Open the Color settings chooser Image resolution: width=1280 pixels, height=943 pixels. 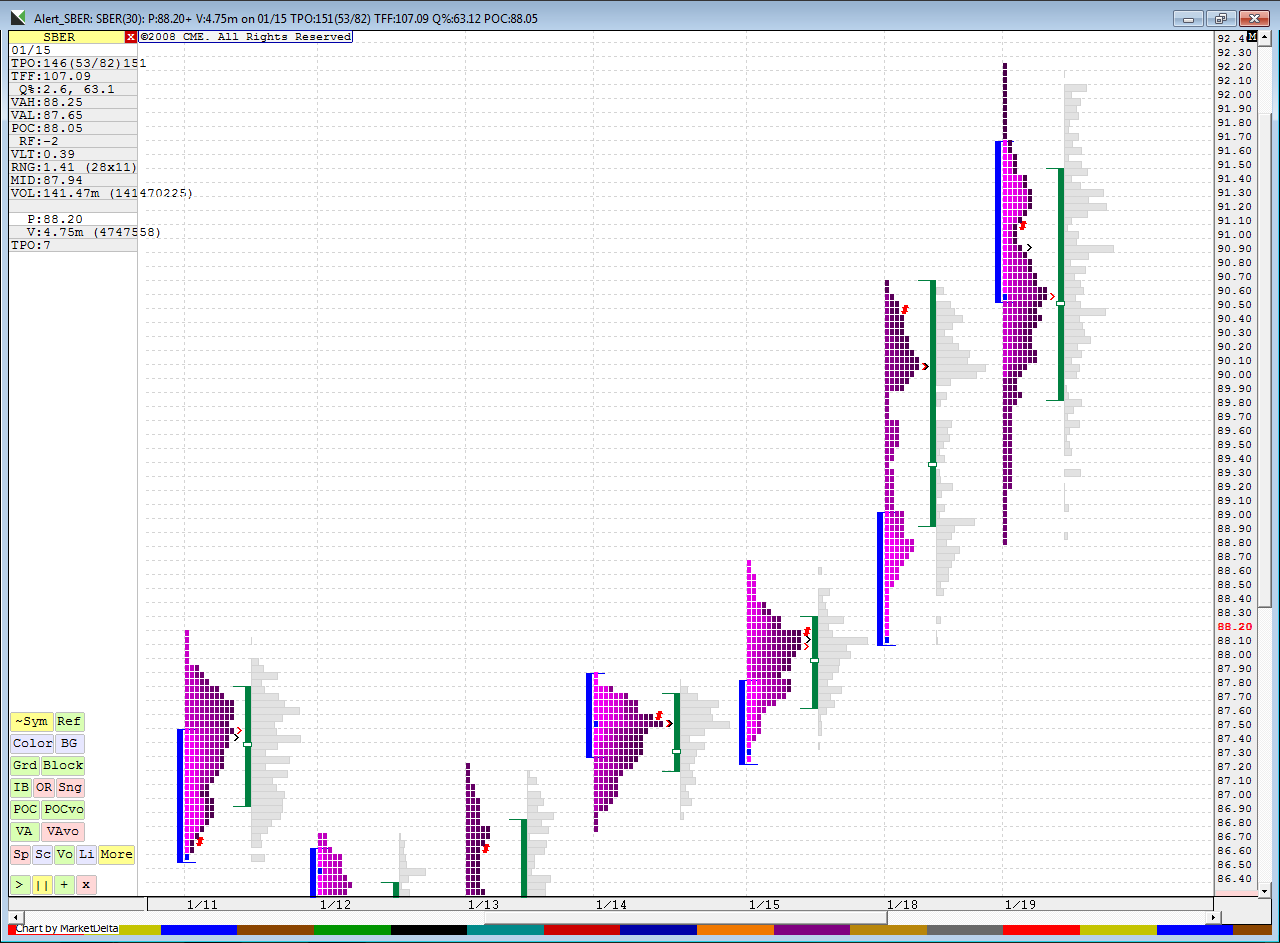[32, 744]
